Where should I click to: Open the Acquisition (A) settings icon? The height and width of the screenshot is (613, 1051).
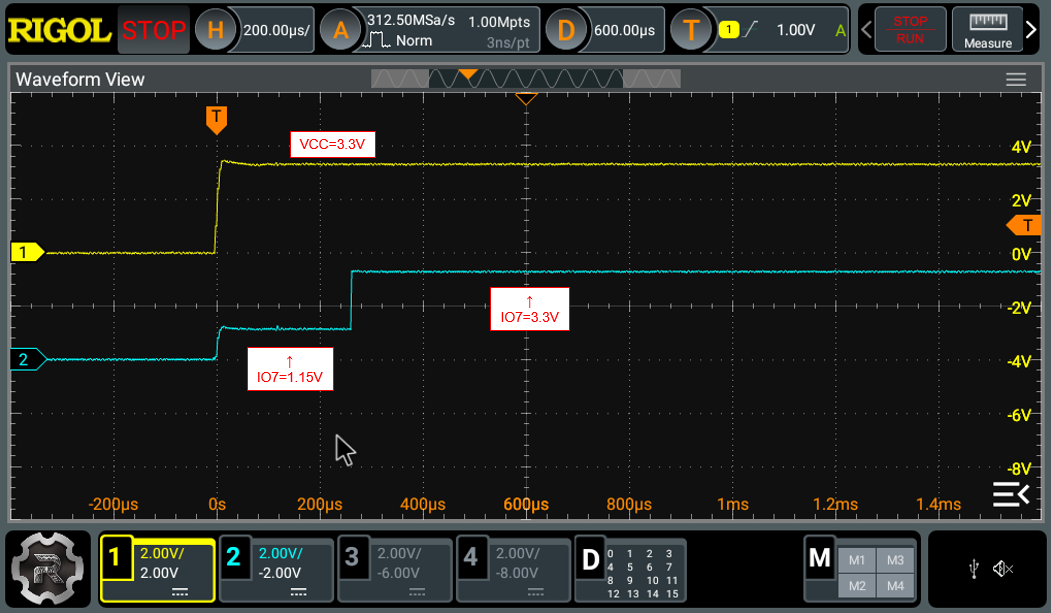(x=341, y=30)
